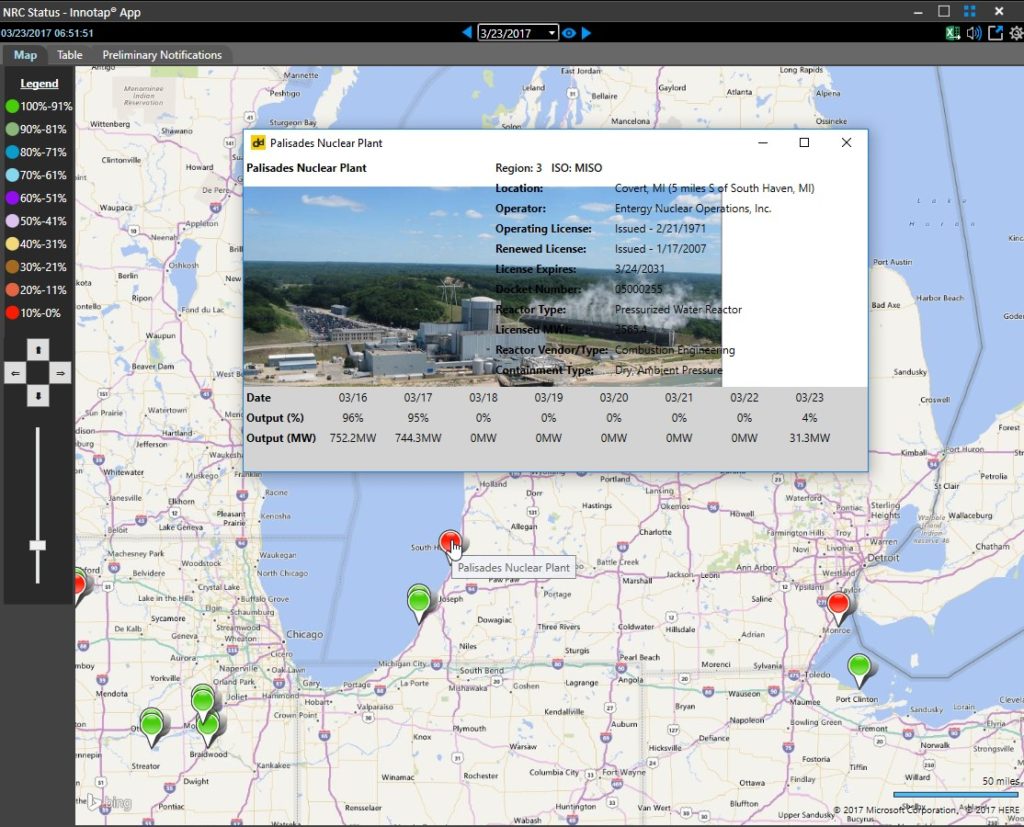Click the 80%-71% blue legend dot
The width and height of the screenshot is (1024, 827).
click(12, 152)
